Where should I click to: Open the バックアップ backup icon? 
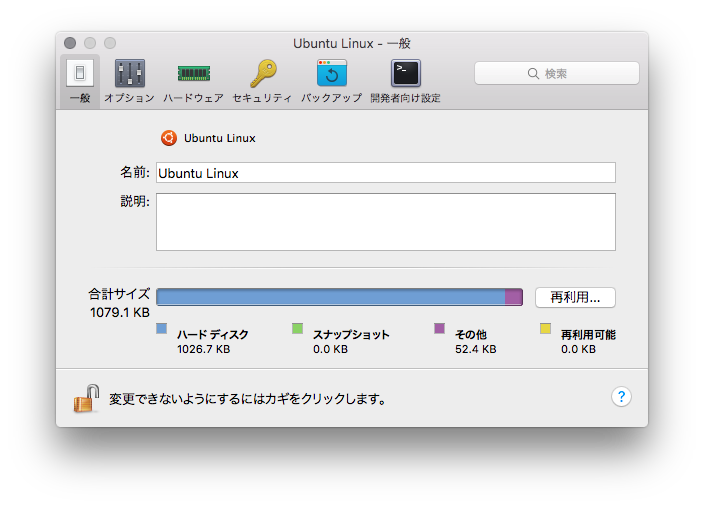tap(332, 73)
